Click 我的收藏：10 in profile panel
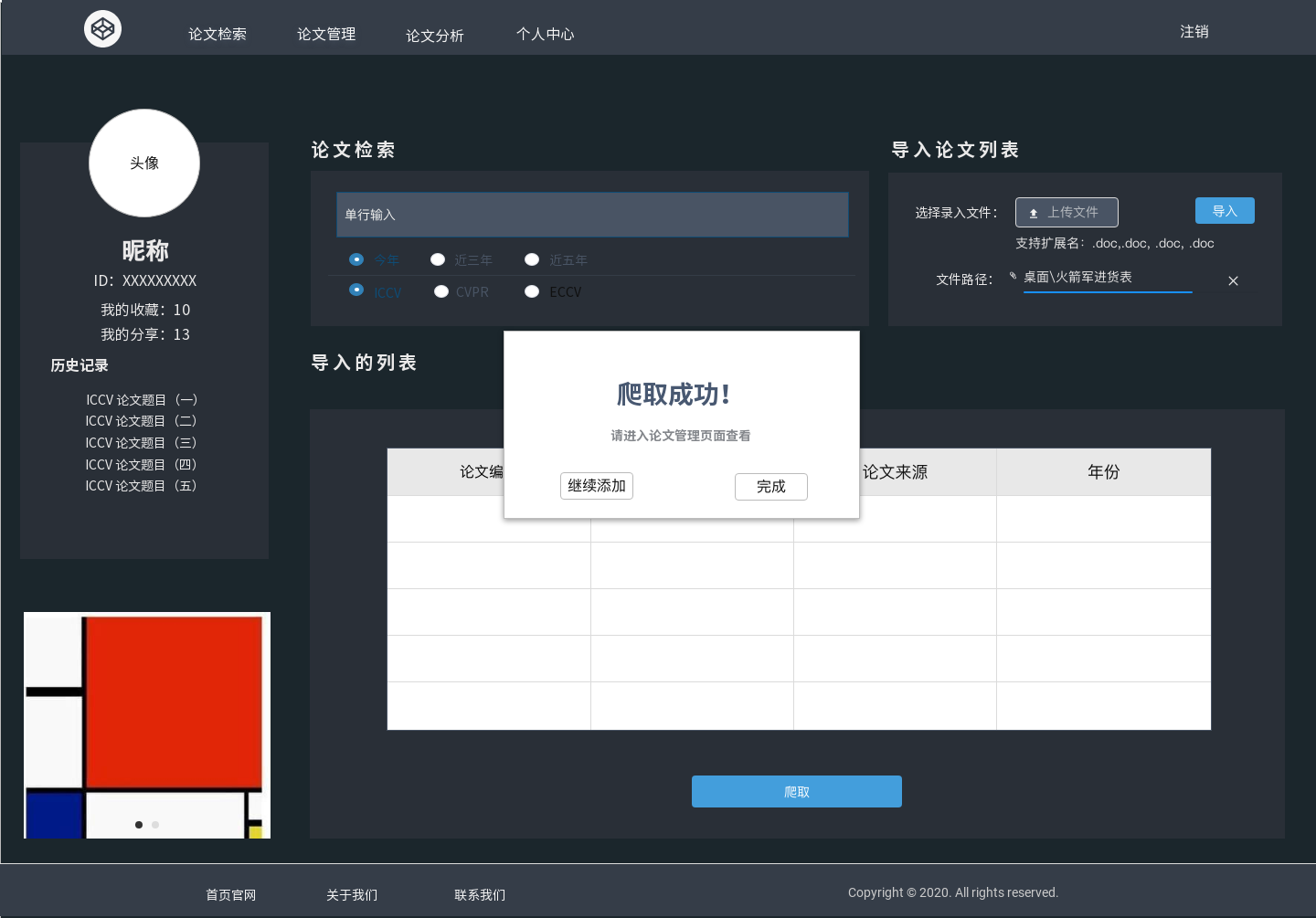Image resolution: width=1316 pixels, height=918 pixels. point(145,311)
